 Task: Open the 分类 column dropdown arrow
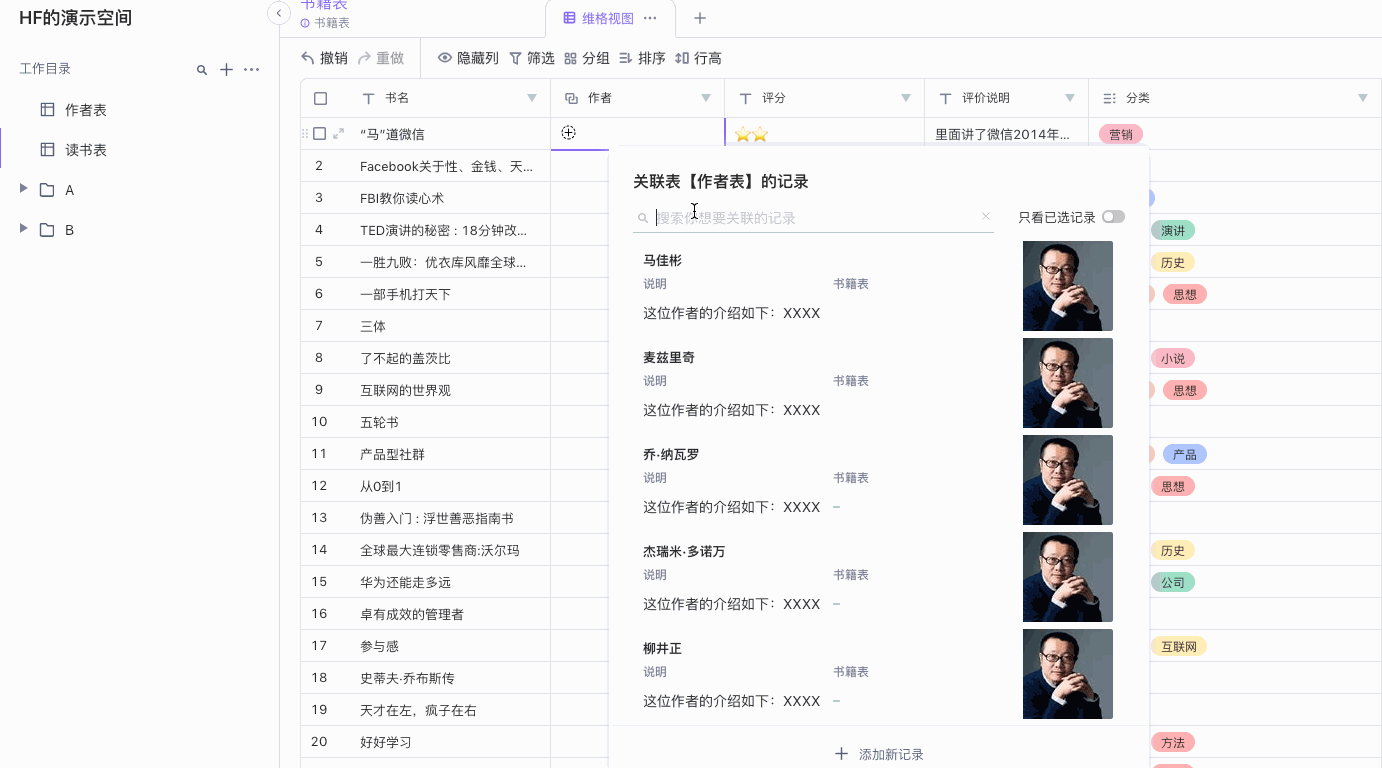coord(1363,98)
